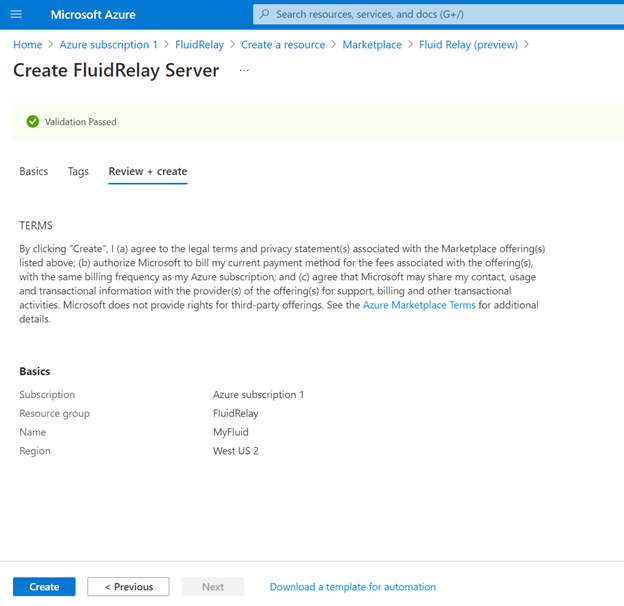This screenshot has width=624, height=606.
Task: Open the Azure Marketplace Terms link
Action: 419,305
